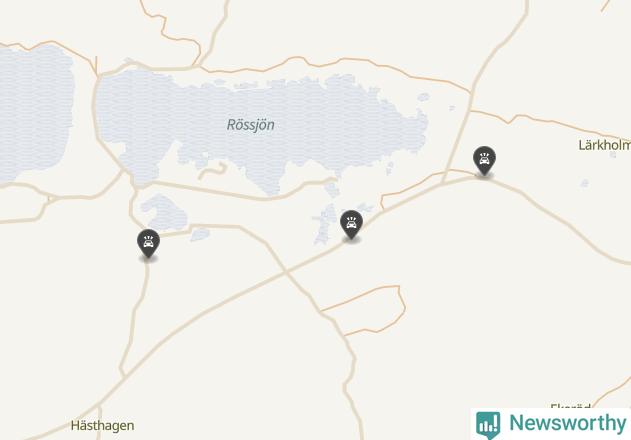
Task: Select the westernmost car accident marker
Action: 148,243
